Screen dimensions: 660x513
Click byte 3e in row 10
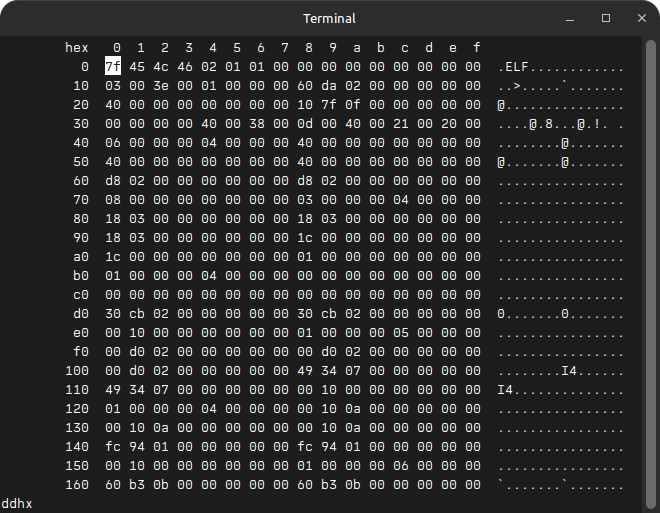161,86
